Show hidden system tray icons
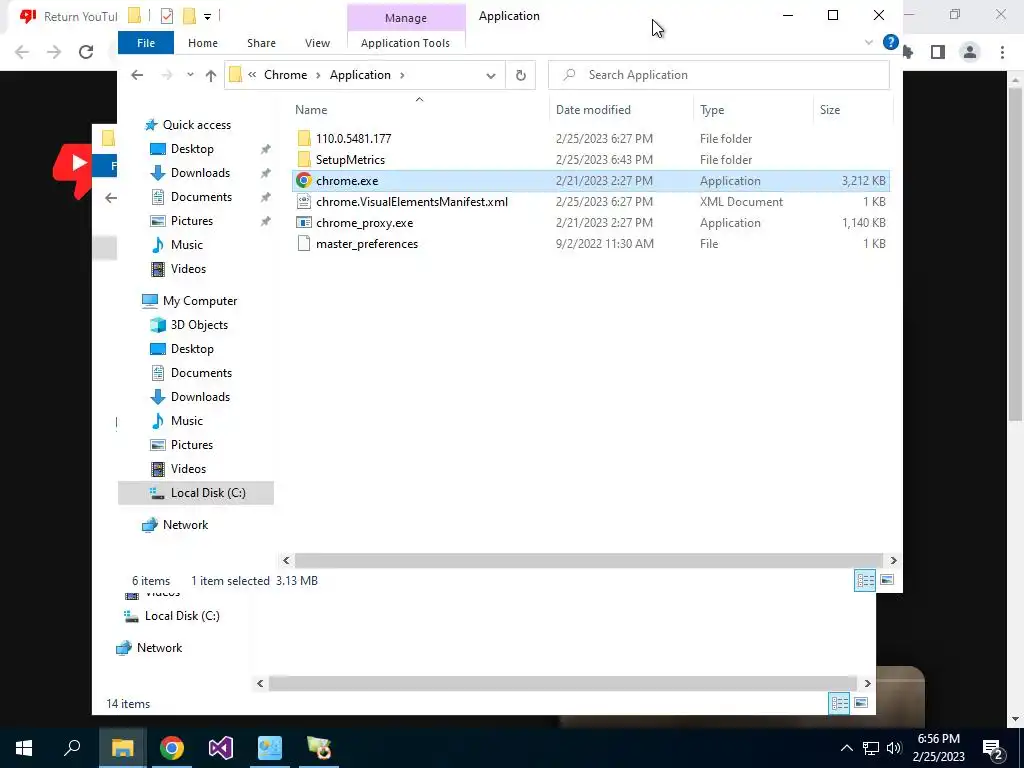The height and width of the screenshot is (768, 1024). pos(846,748)
